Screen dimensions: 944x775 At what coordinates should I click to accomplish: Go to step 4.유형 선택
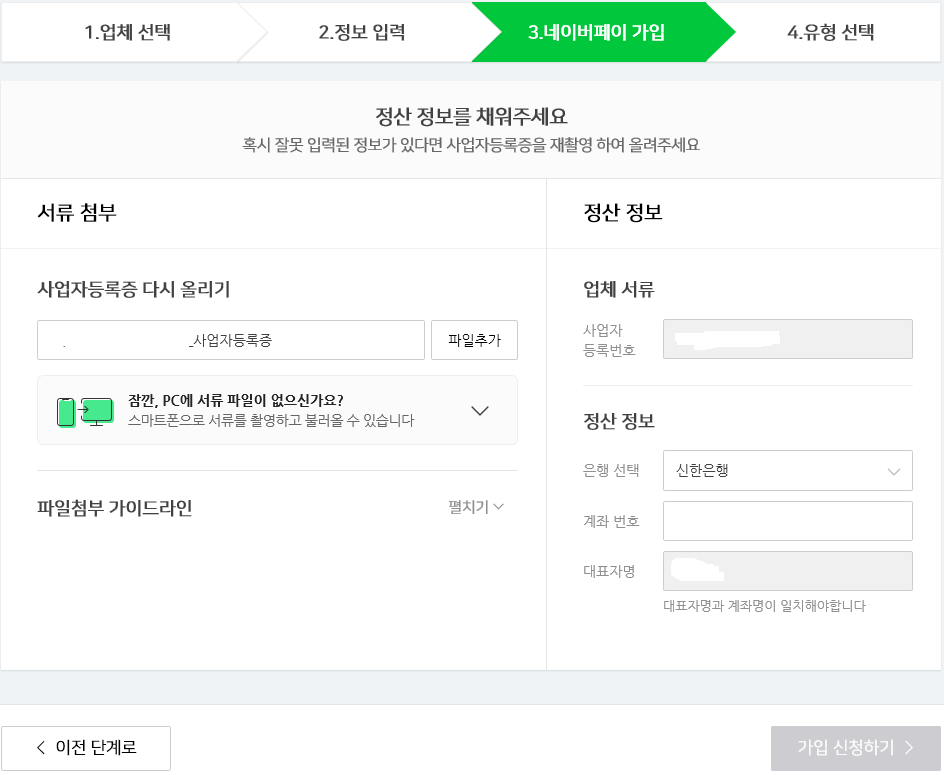(831, 32)
